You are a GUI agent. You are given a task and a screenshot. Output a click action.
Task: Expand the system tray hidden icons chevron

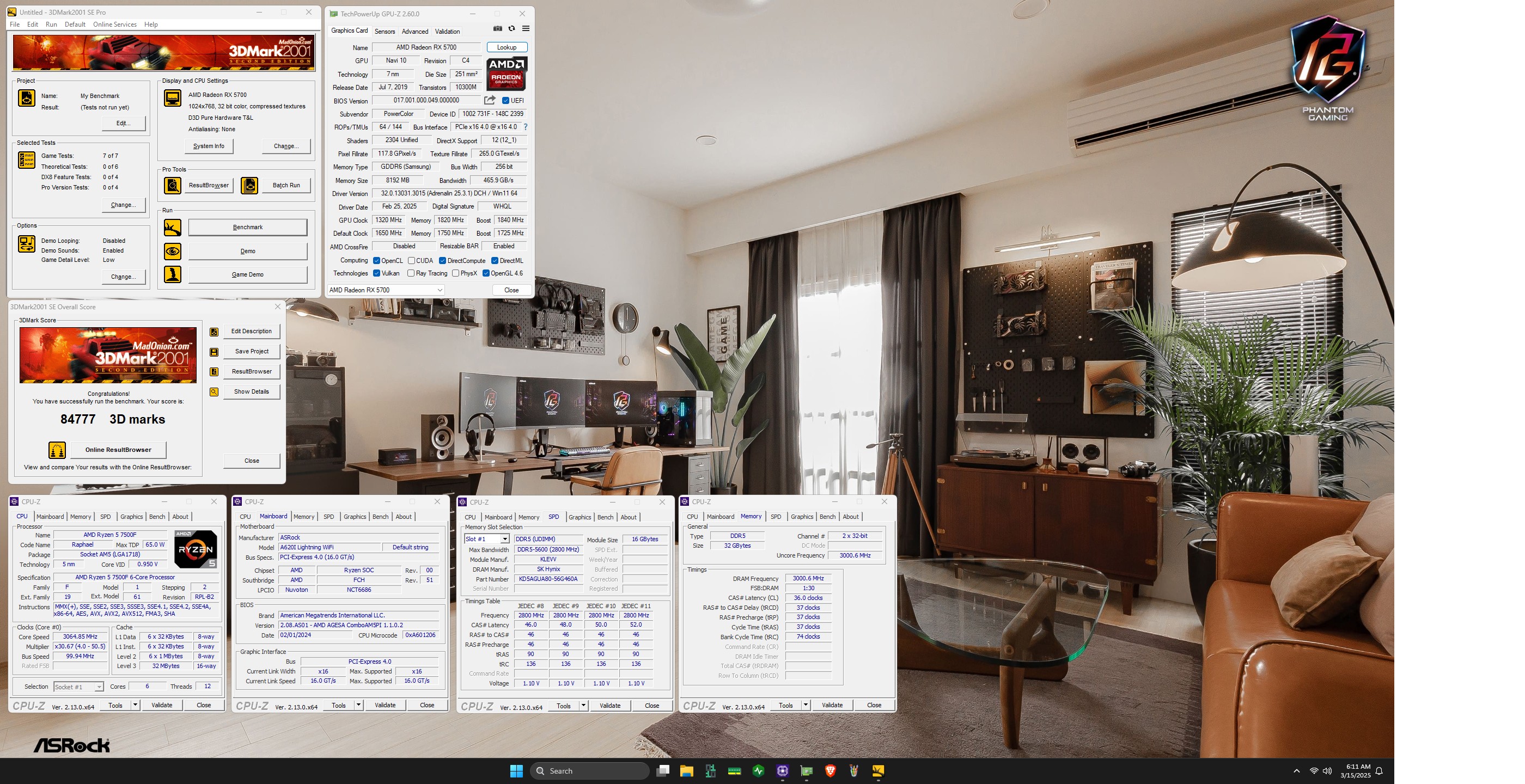point(1296,771)
